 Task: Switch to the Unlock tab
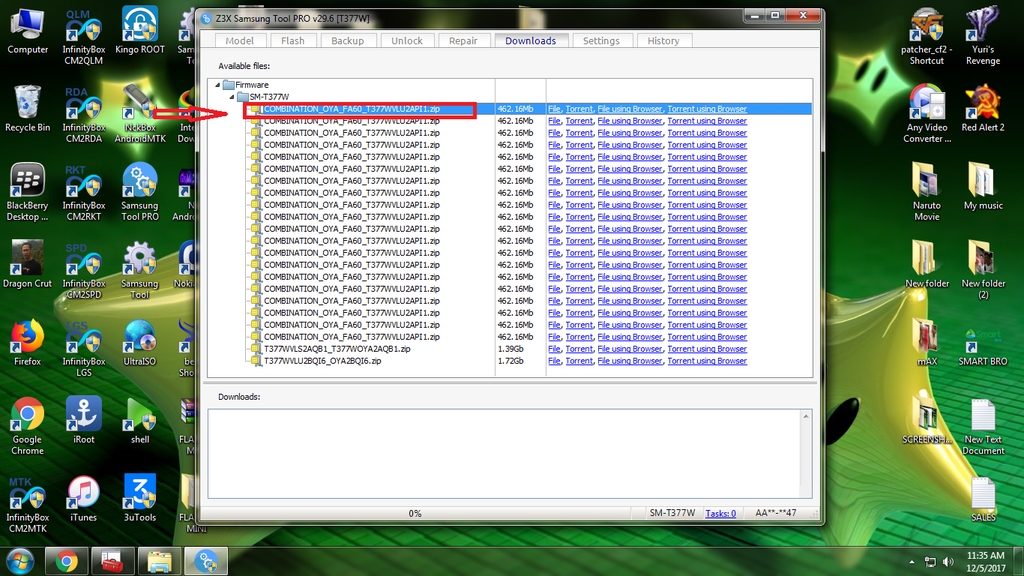tap(406, 41)
